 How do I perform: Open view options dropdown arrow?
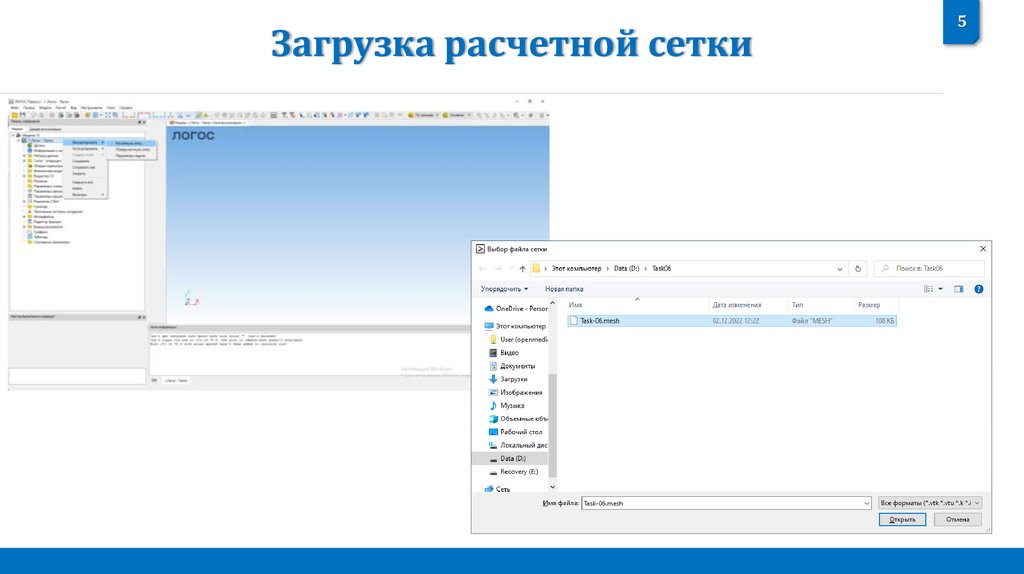point(940,289)
